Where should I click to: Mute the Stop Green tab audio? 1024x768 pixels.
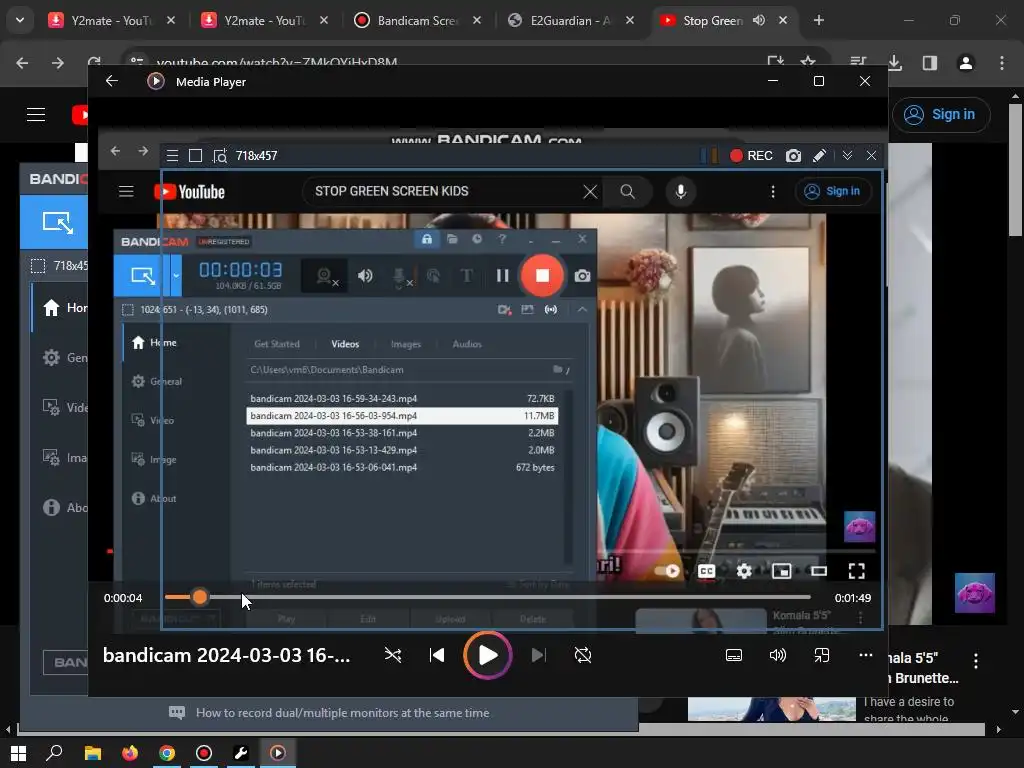pyautogui.click(x=758, y=20)
